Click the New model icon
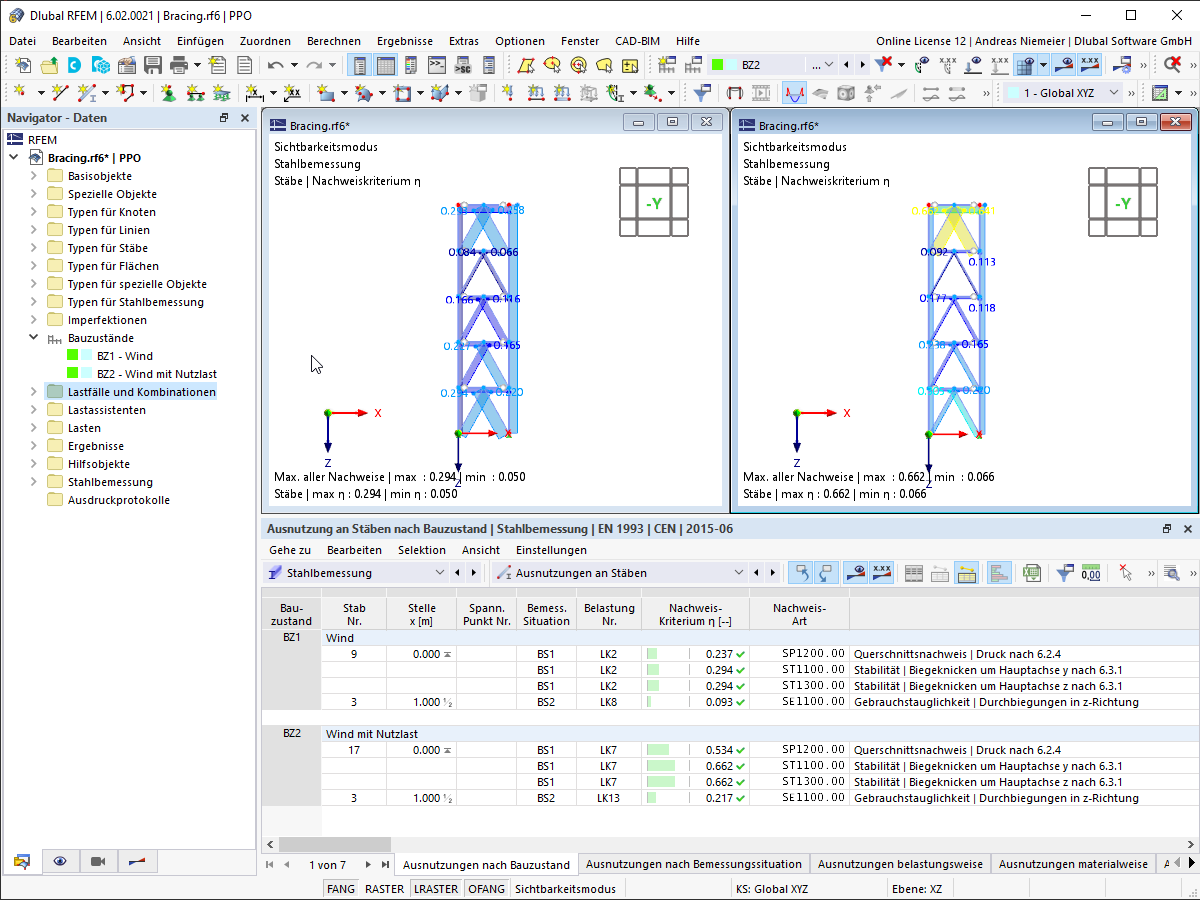Image resolution: width=1200 pixels, height=900 pixels. 23,65
